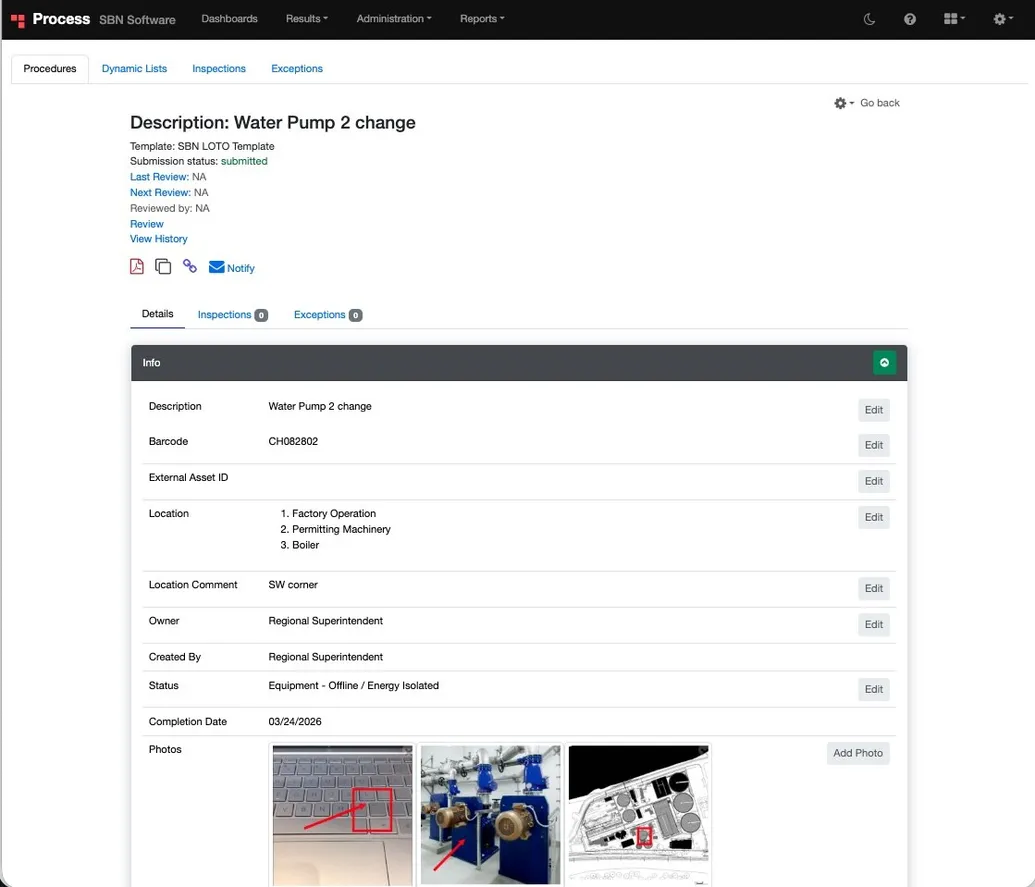Edit the Barcode field
Image resolution: width=1035 pixels, height=887 pixels.
coord(873,445)
